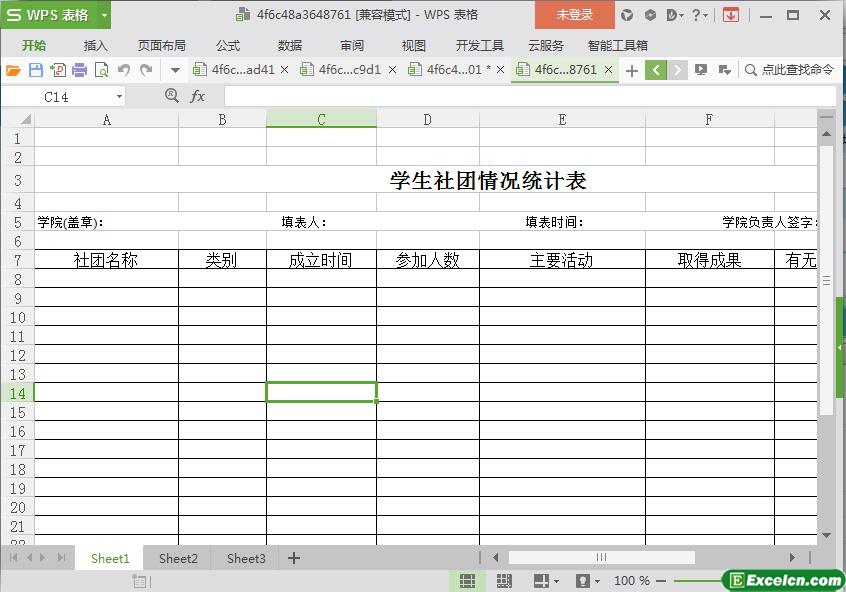The image size is (846, 592).
Task: Open the 开发工具 ribbon tab
Action: tap(479, 45)
